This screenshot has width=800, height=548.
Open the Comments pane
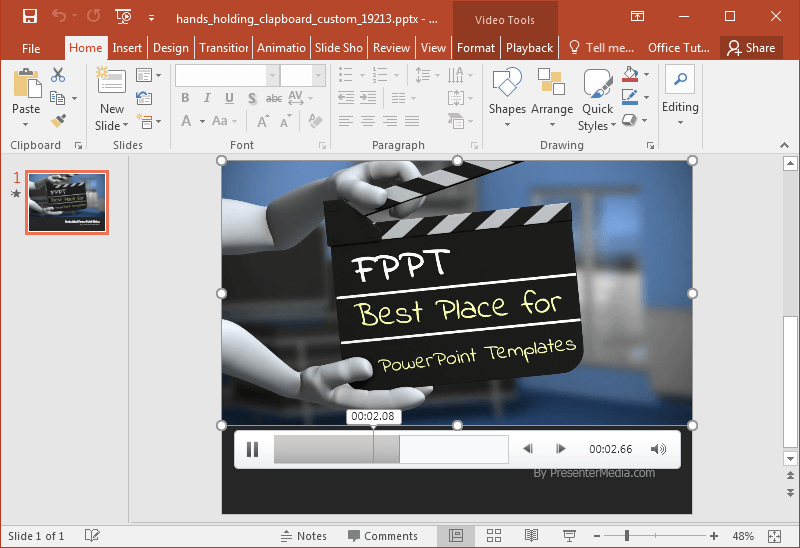click(382, 536)
